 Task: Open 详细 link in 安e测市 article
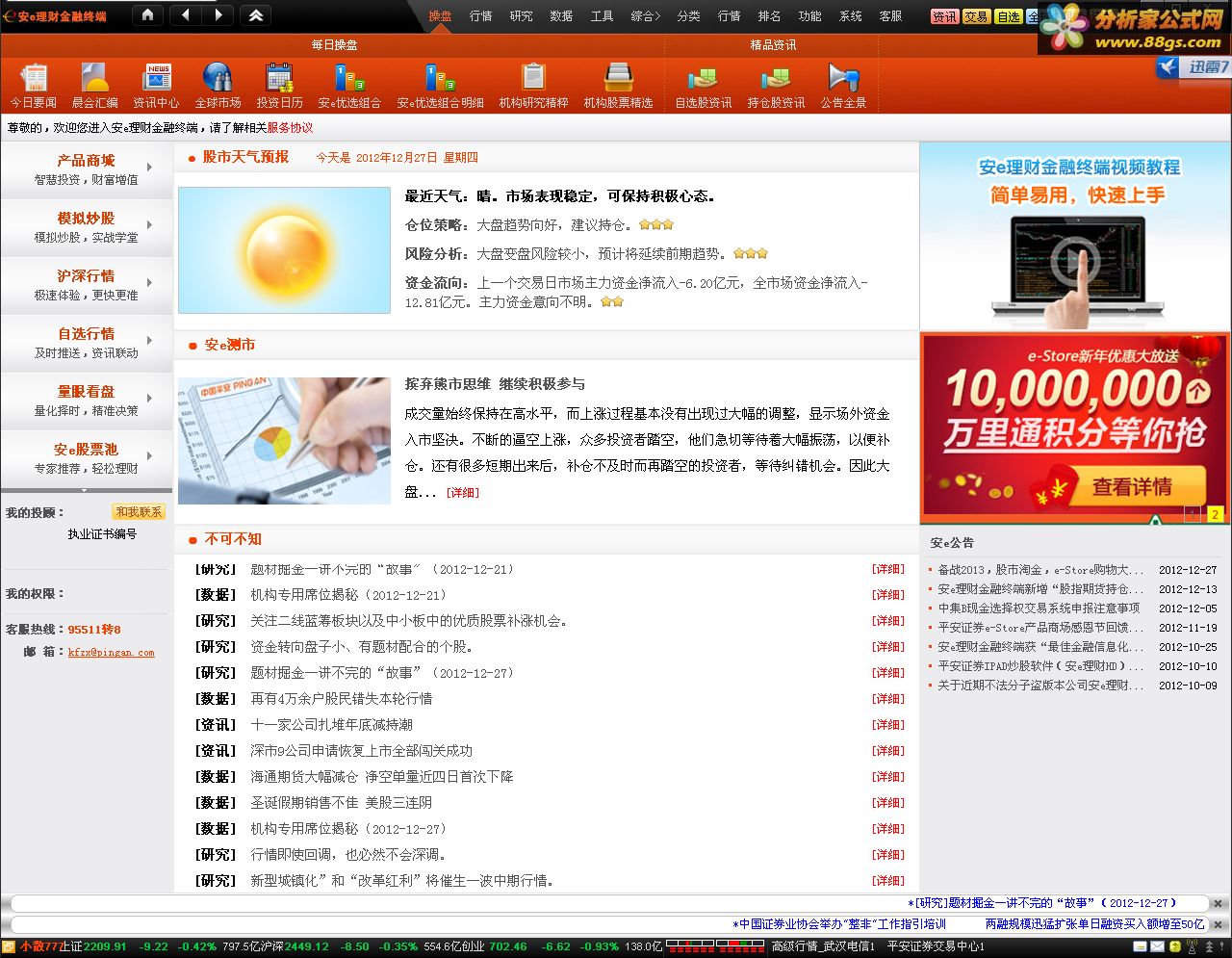(x=462, y=493)
